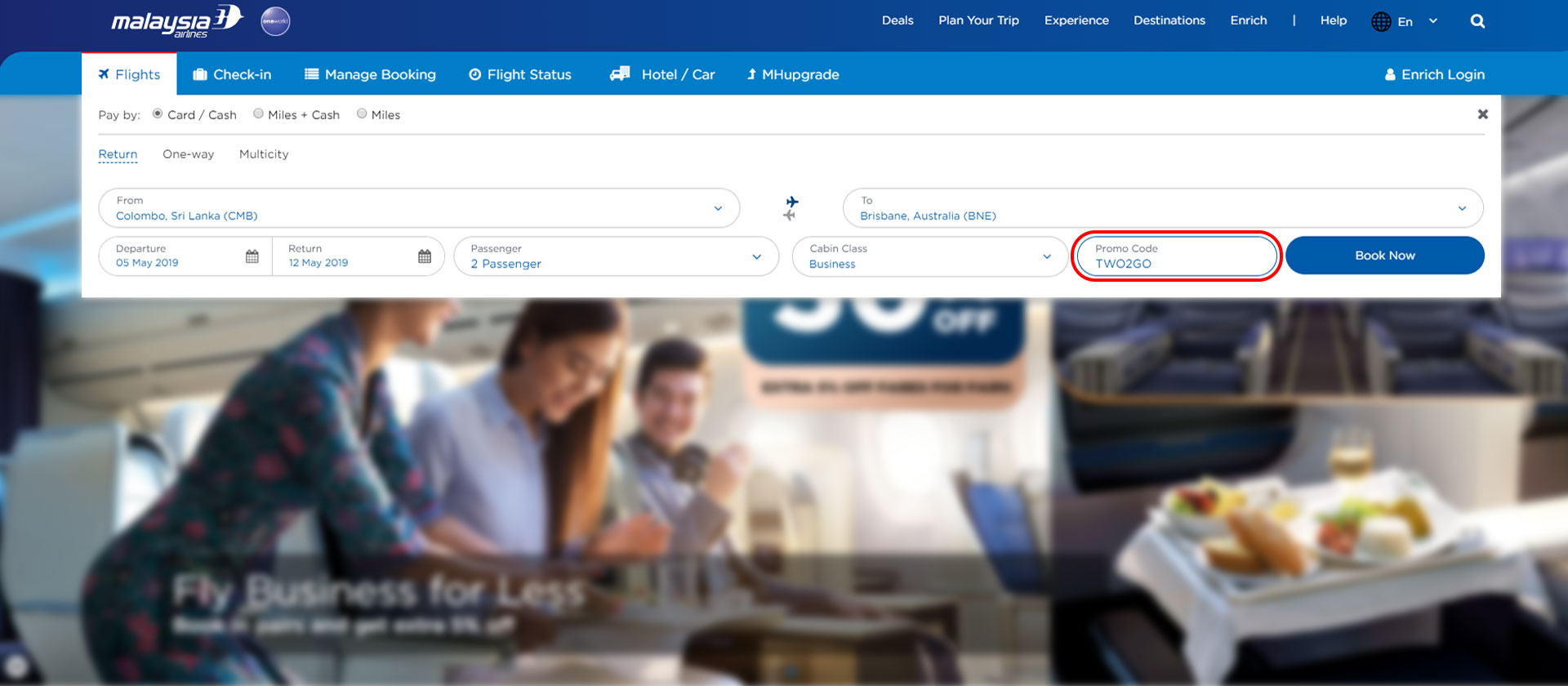Click the Promo Code field
The width and height of the screenshot is (1568, 686).
[1177, 256]
